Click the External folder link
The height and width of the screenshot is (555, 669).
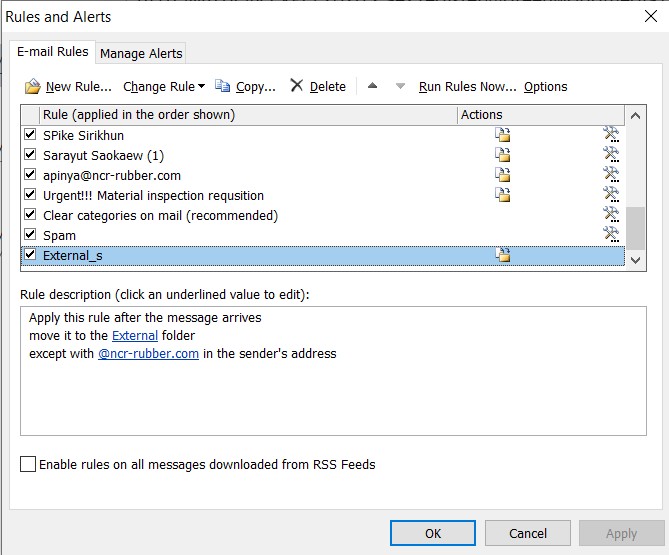click(x=134, y=336)
